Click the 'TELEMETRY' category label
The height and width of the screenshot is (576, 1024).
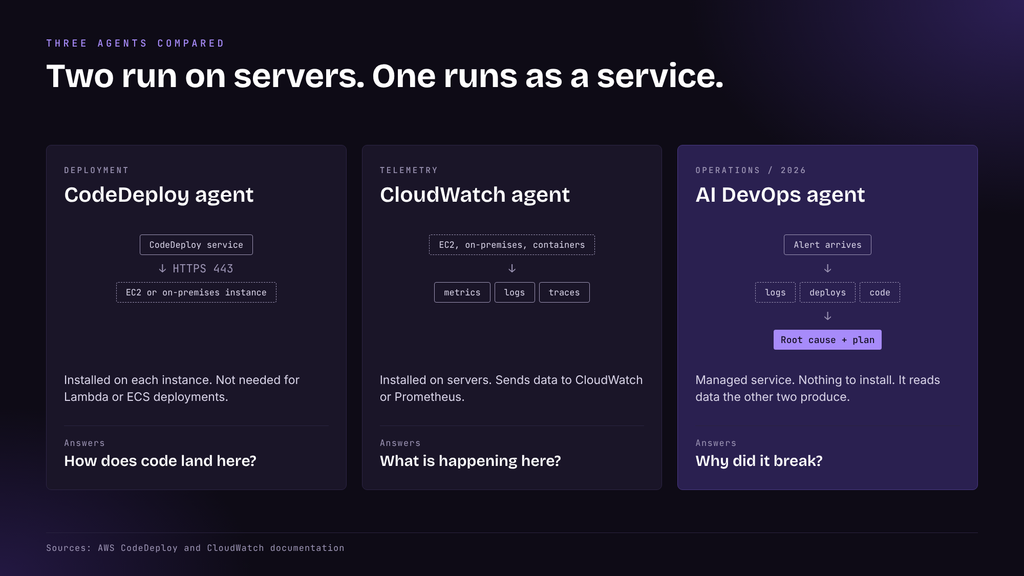[x=409, y=170]
